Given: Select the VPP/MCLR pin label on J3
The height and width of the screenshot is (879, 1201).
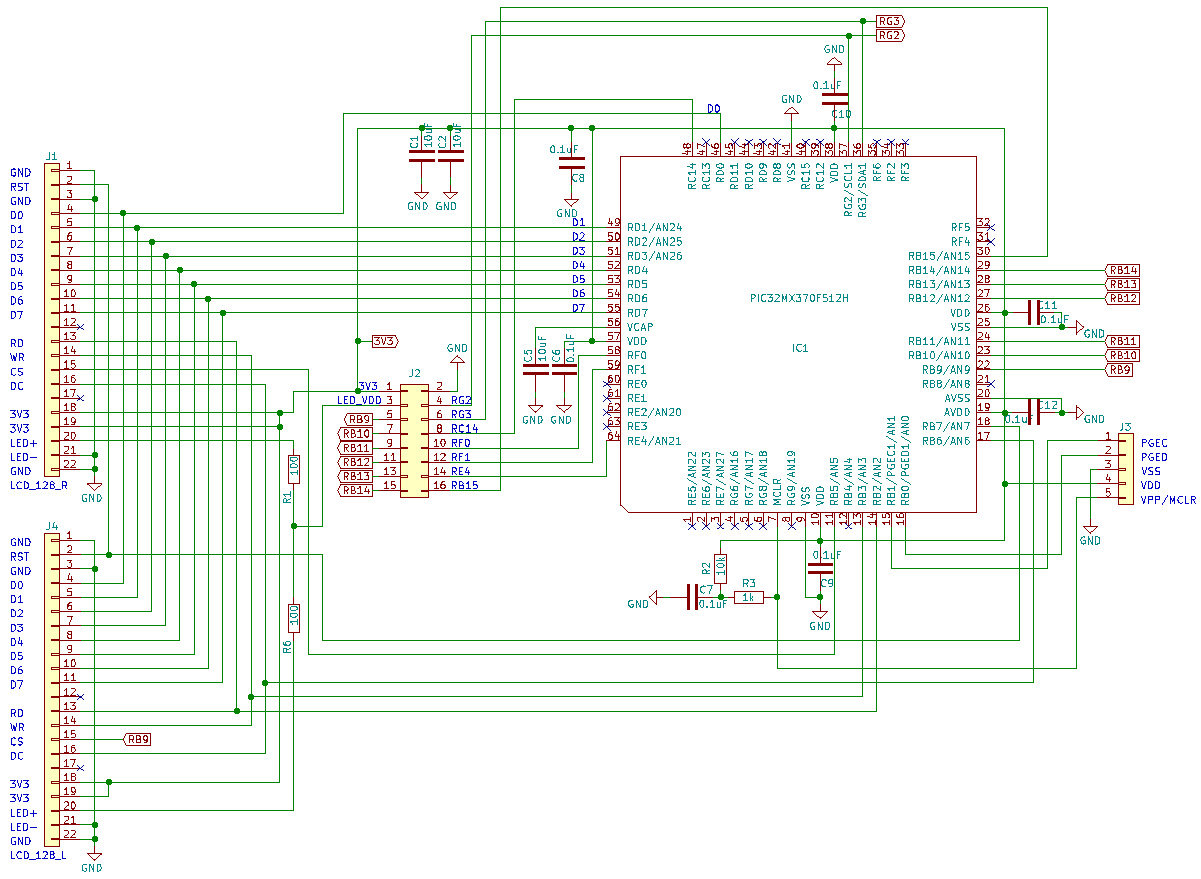Looking at the screenshot, I should pyautogui.click(x=1167, y=499).
